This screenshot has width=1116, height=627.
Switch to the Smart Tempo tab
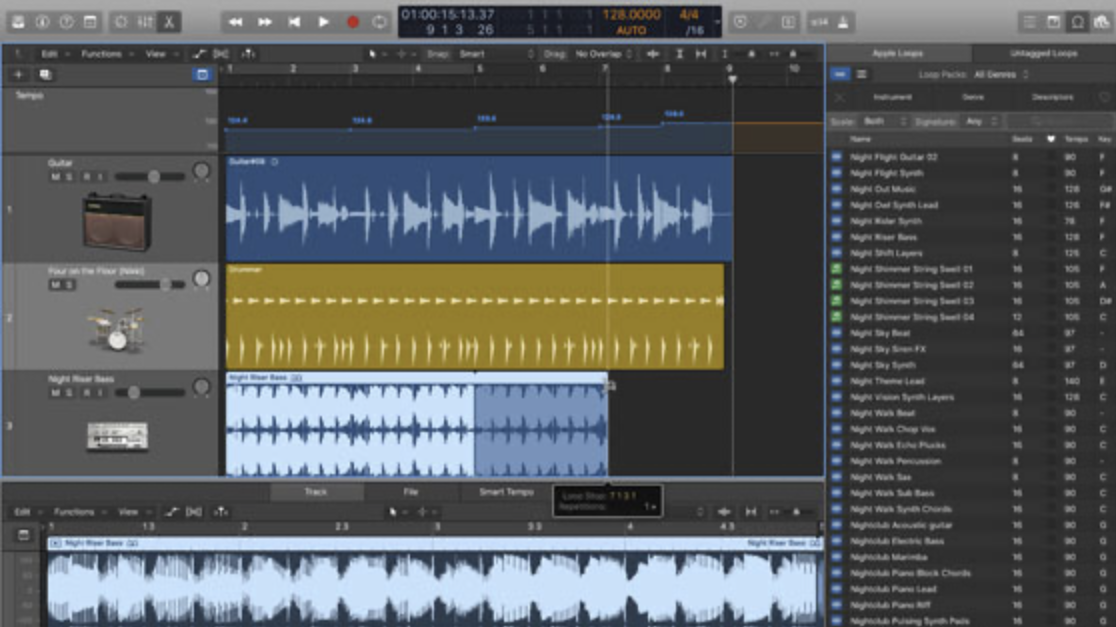pos(506,492)
